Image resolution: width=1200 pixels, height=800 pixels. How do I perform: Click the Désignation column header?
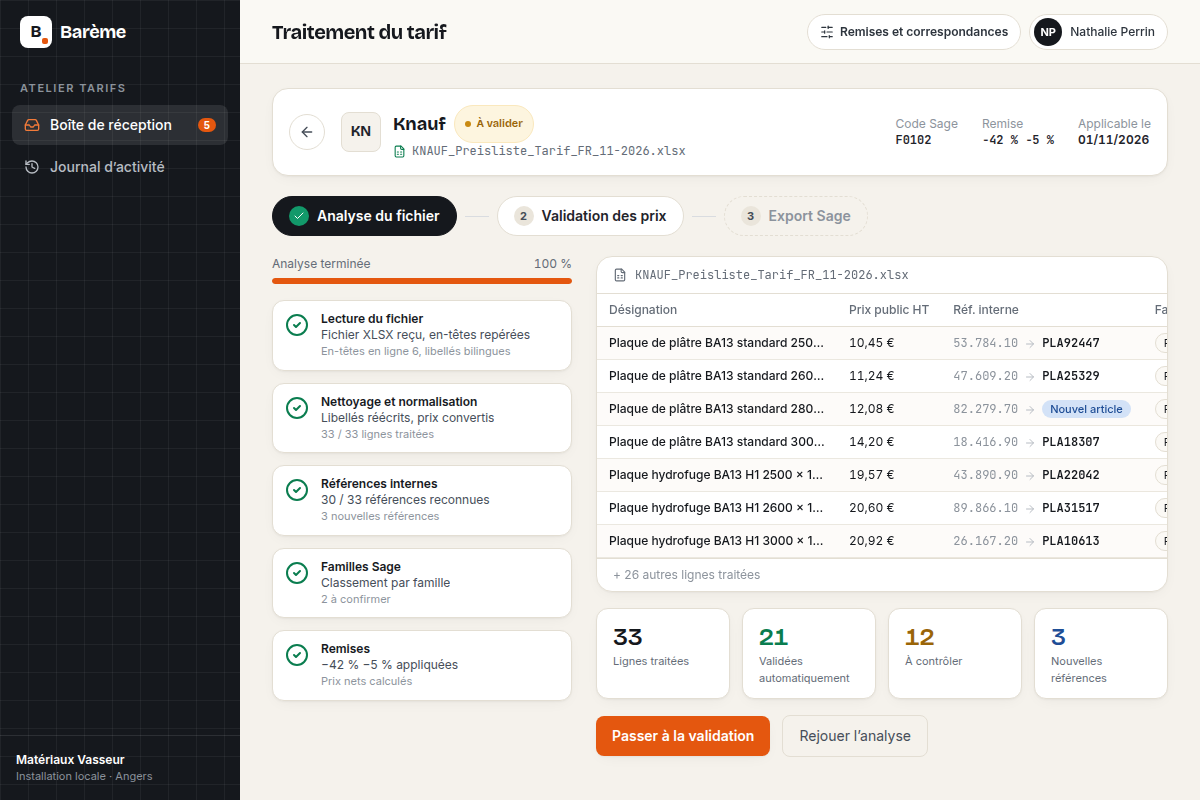pyautogui.click(x=643, y=310)
